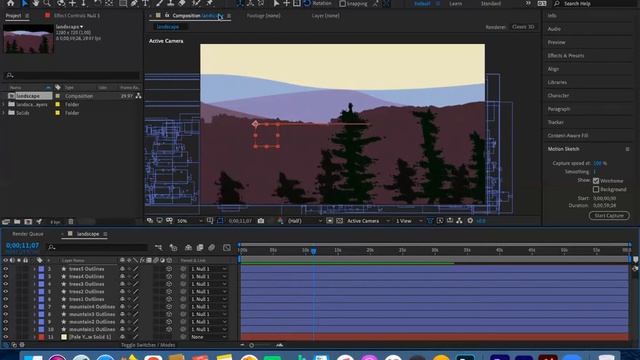This screenshot has width=640, height=360.
Task: Delete selected item trash icon Project panel
Action: 71,222
